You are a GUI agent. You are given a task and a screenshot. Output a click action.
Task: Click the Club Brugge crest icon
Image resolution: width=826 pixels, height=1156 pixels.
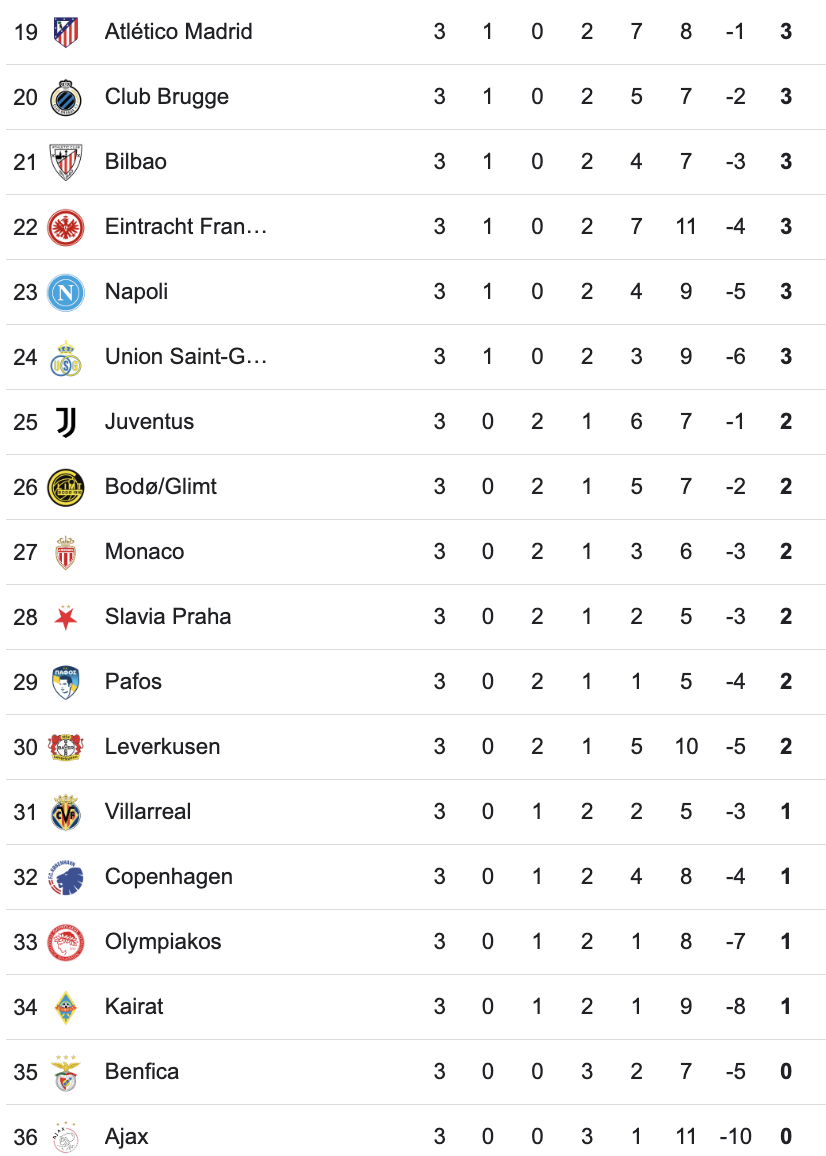click(65, 97)
